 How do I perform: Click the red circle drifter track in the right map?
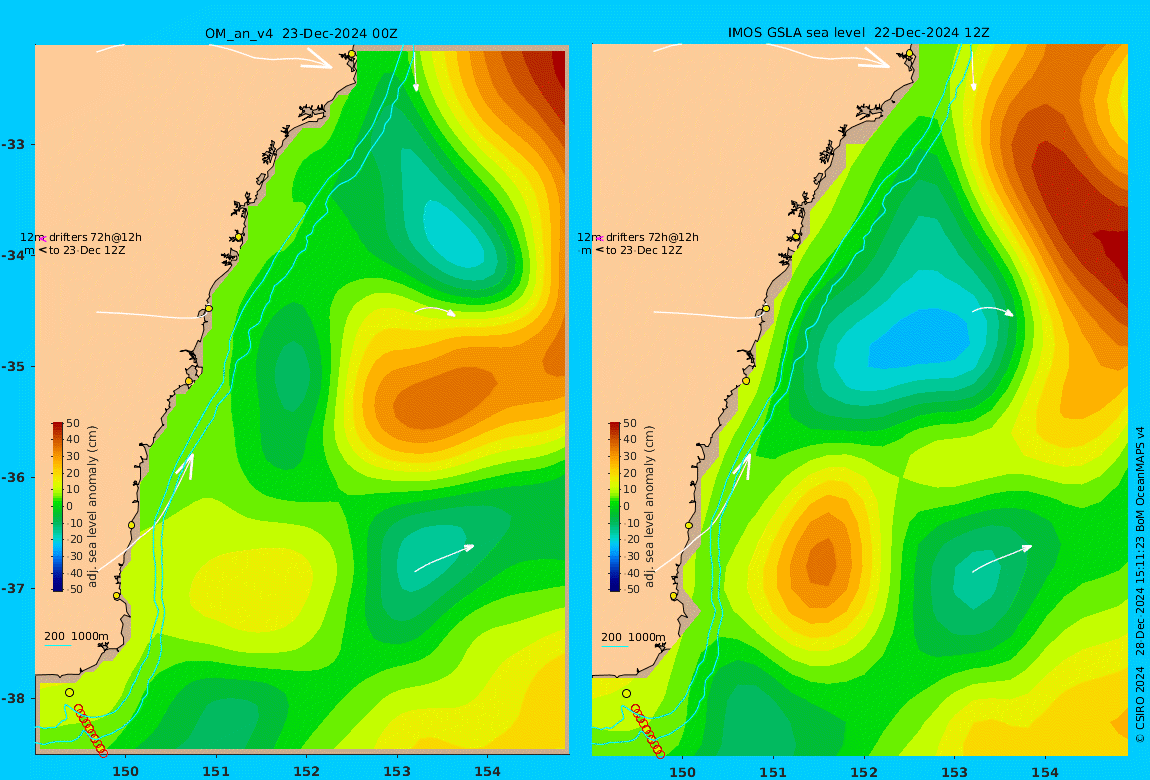click(648, 730)
